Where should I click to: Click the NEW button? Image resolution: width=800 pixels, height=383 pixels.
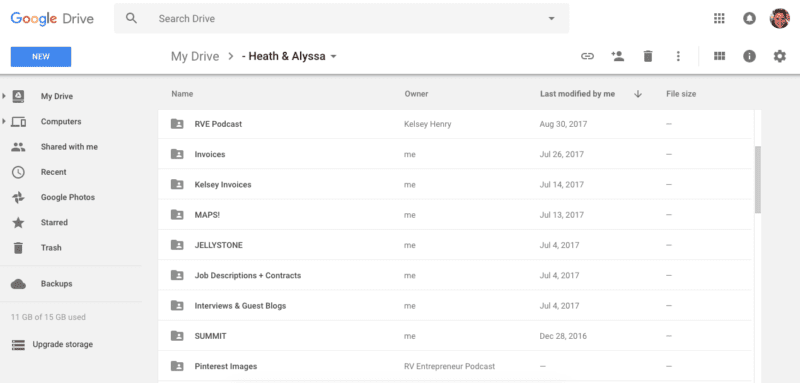[41, 57]
